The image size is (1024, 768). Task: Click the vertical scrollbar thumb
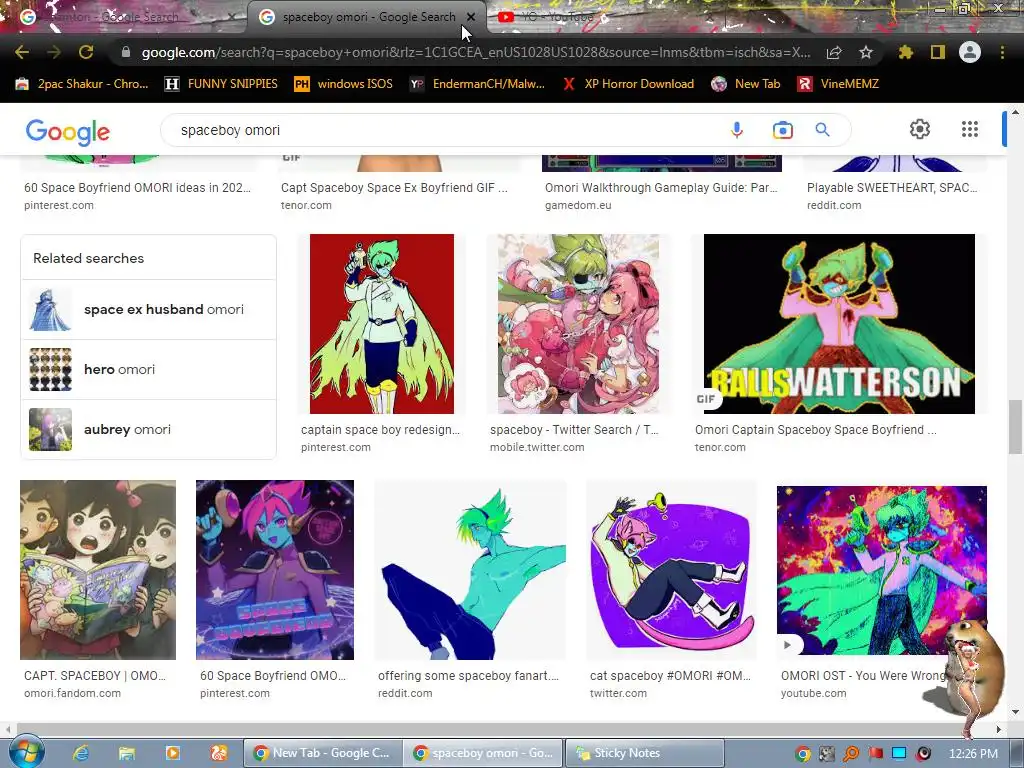pos(1016,427)
